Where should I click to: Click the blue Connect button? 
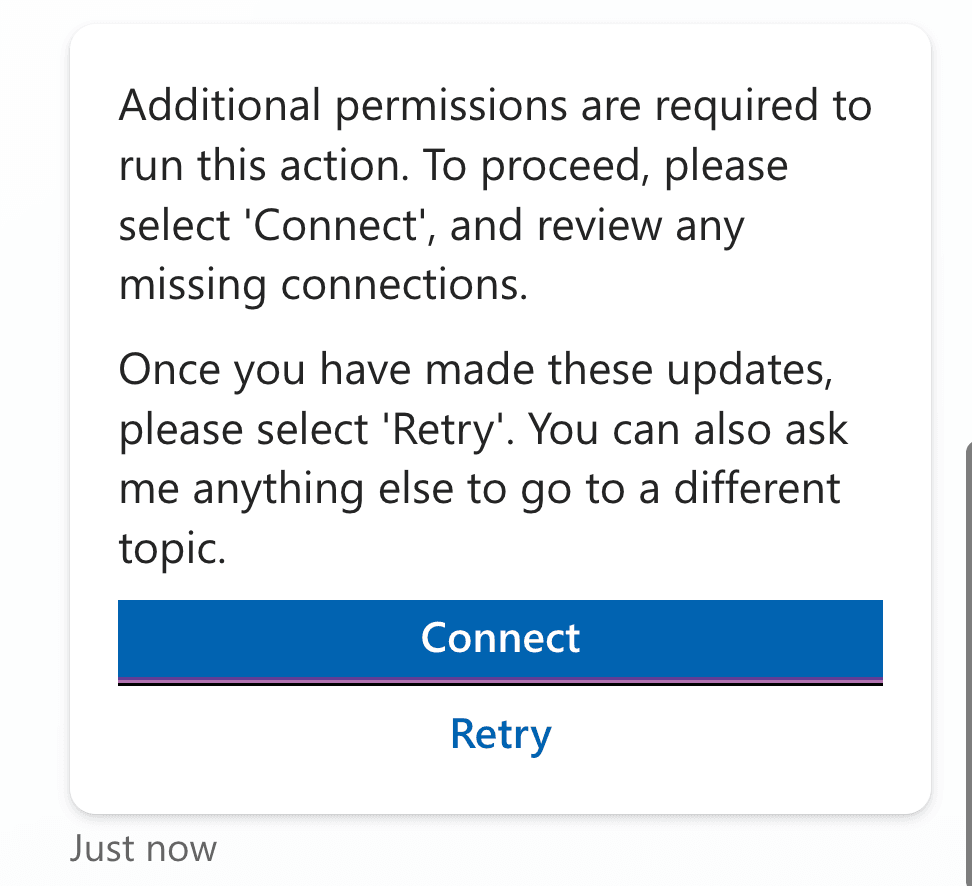tap(500, 639)
